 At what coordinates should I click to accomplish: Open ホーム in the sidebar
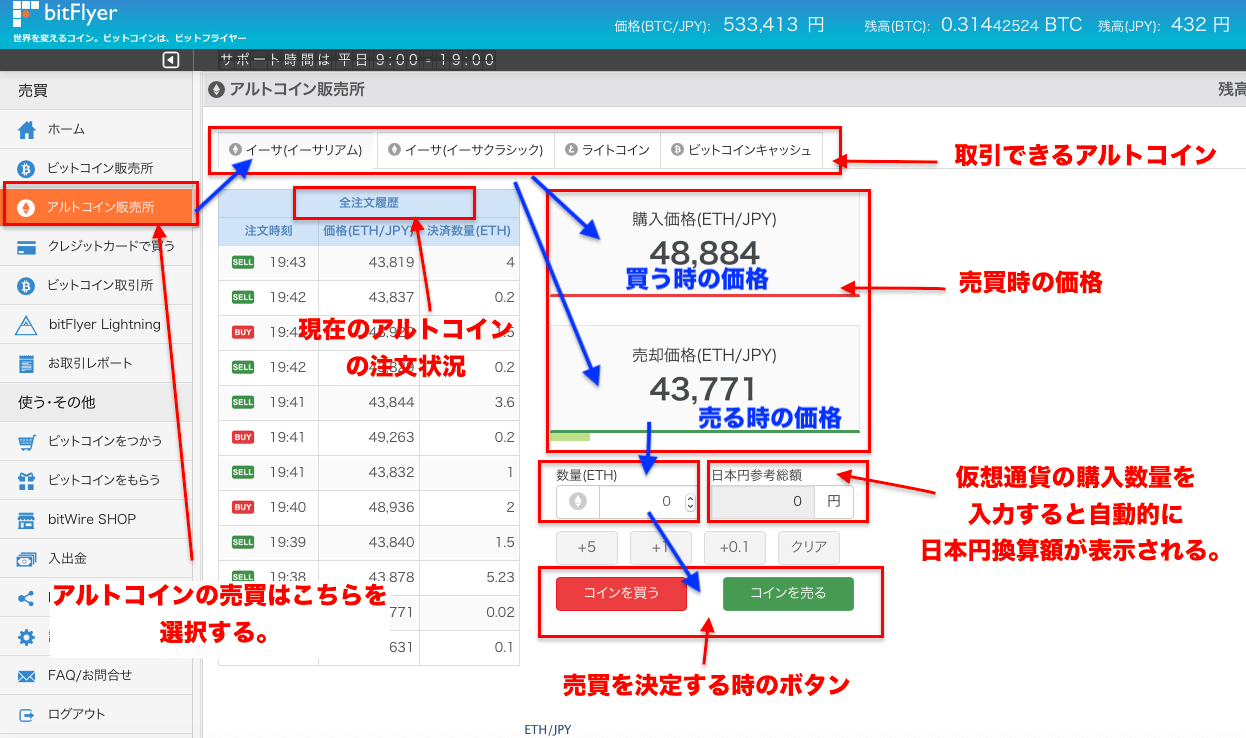pyautogui.click(x=95, y=129)
